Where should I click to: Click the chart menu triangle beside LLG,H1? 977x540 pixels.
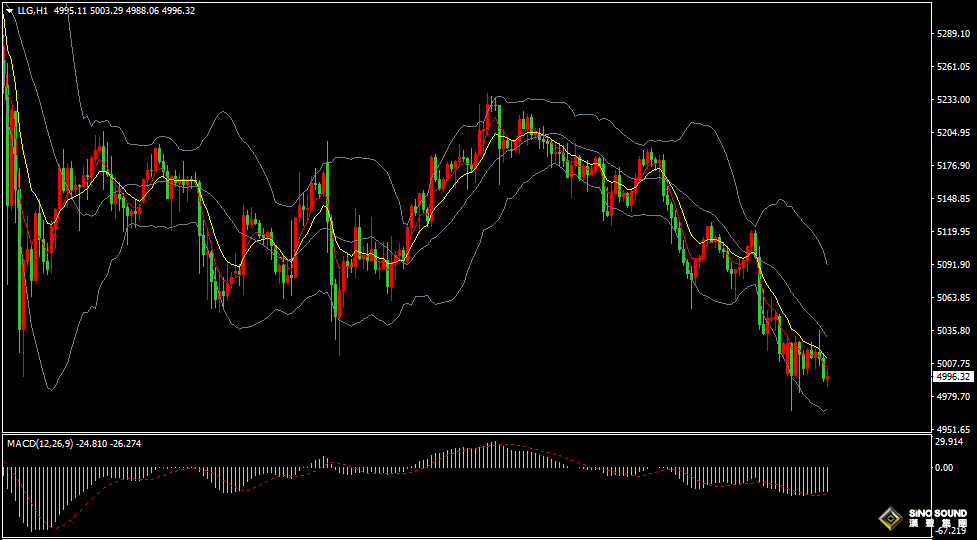[x=10, y=11]
